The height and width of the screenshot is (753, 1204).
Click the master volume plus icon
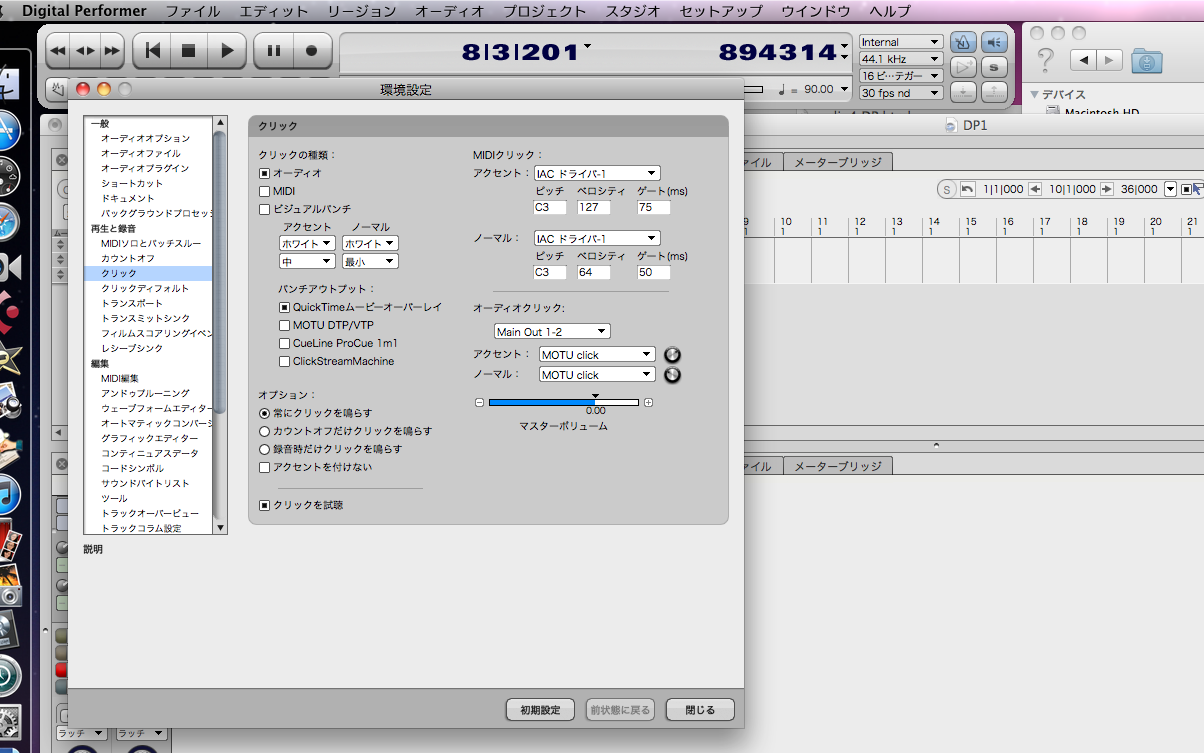[648, 402]
